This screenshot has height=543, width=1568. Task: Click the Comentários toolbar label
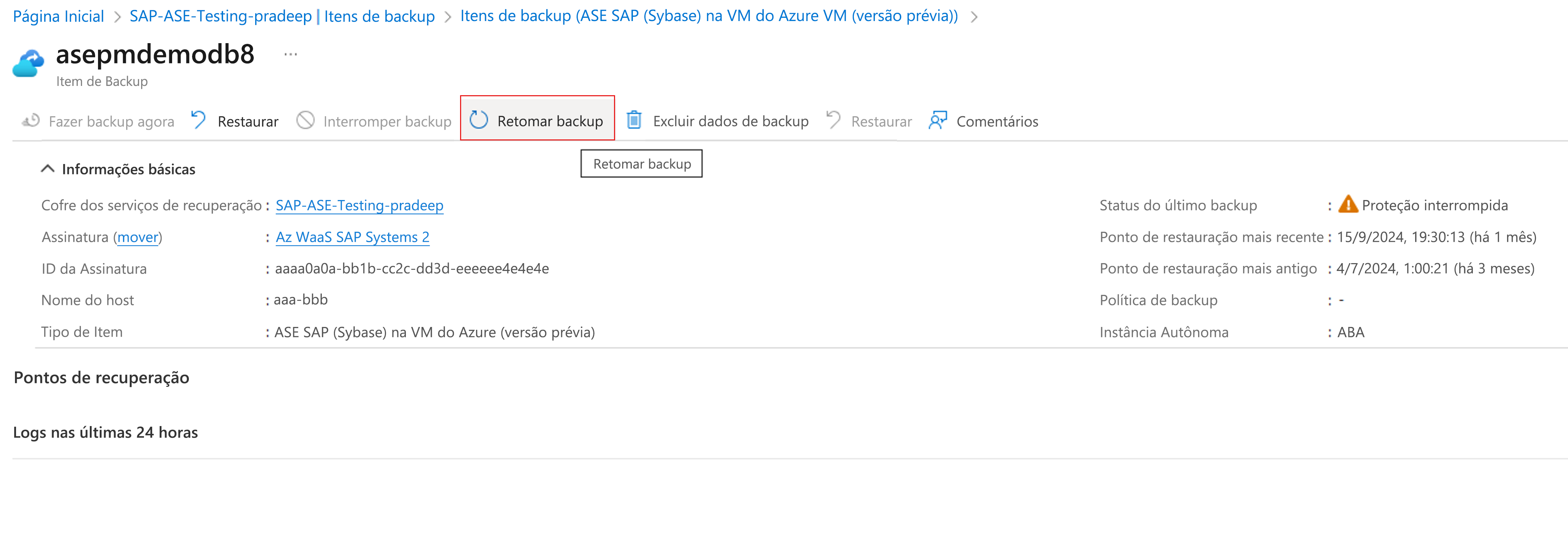997,121
